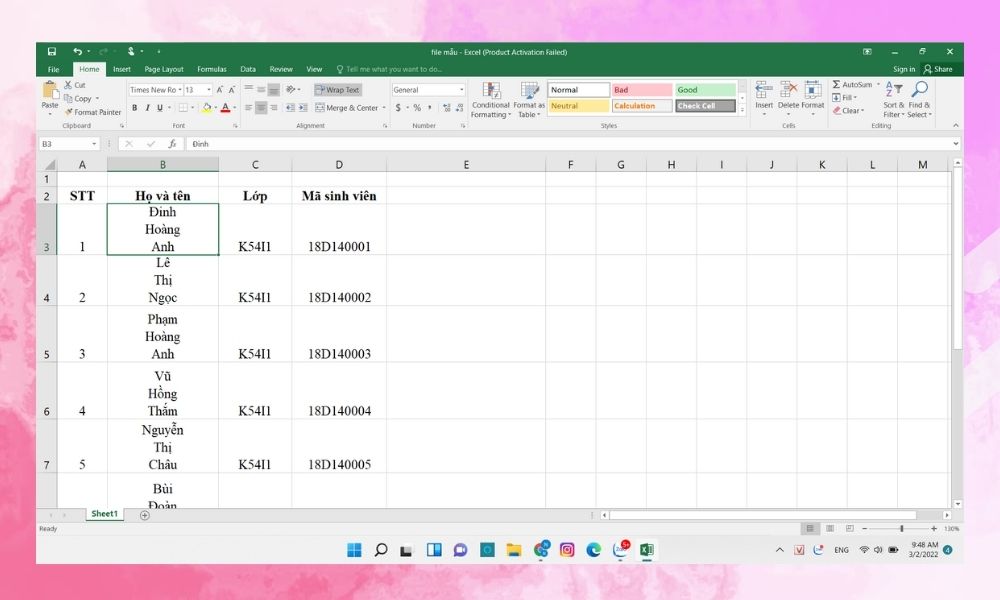Toggle italic formatting
The image size is (1000, 600).
coord(147,108)
